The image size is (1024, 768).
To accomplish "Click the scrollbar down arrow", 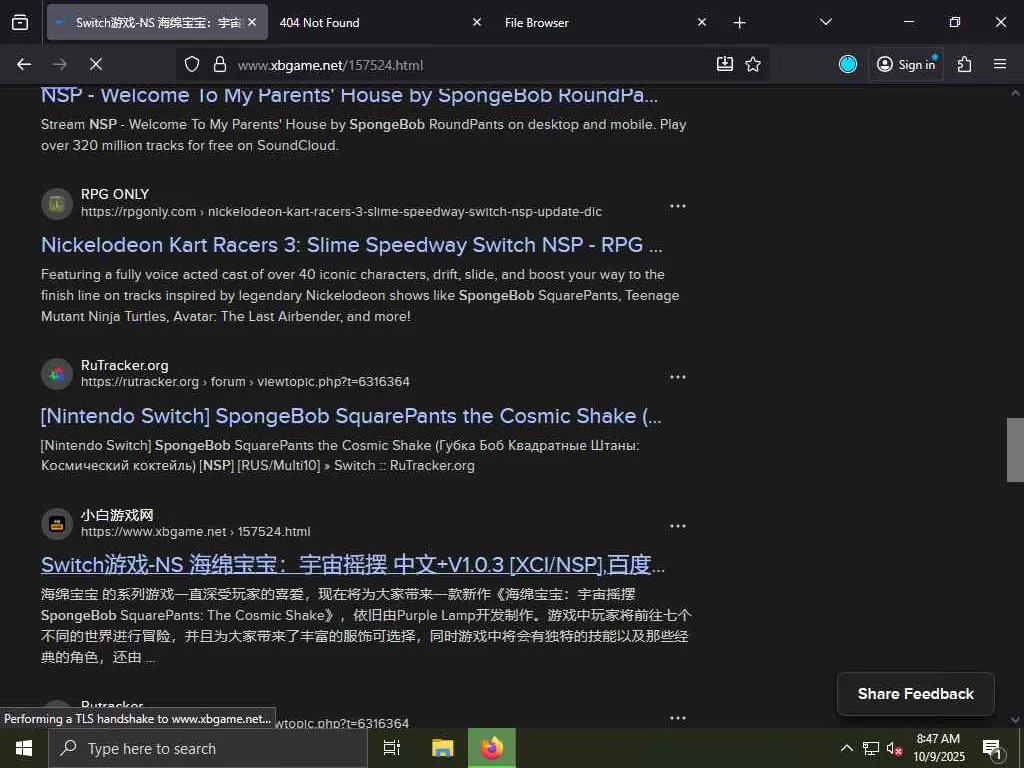I will pos(1015,720).
